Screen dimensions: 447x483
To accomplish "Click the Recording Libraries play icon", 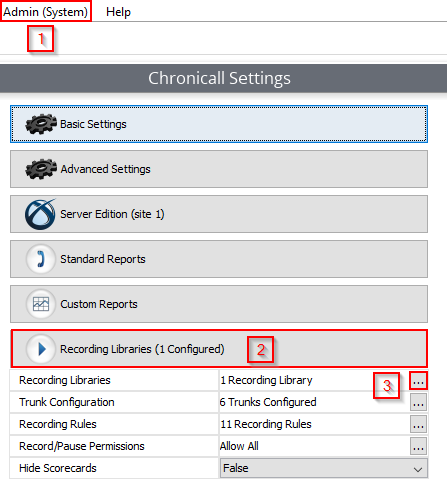I will click(41, 349).
